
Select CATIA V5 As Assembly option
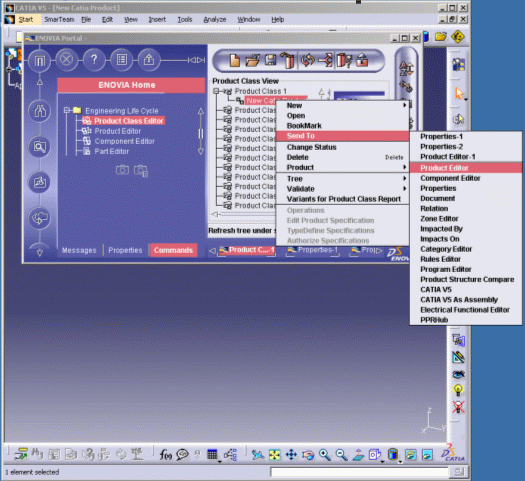tap(466, 300)
